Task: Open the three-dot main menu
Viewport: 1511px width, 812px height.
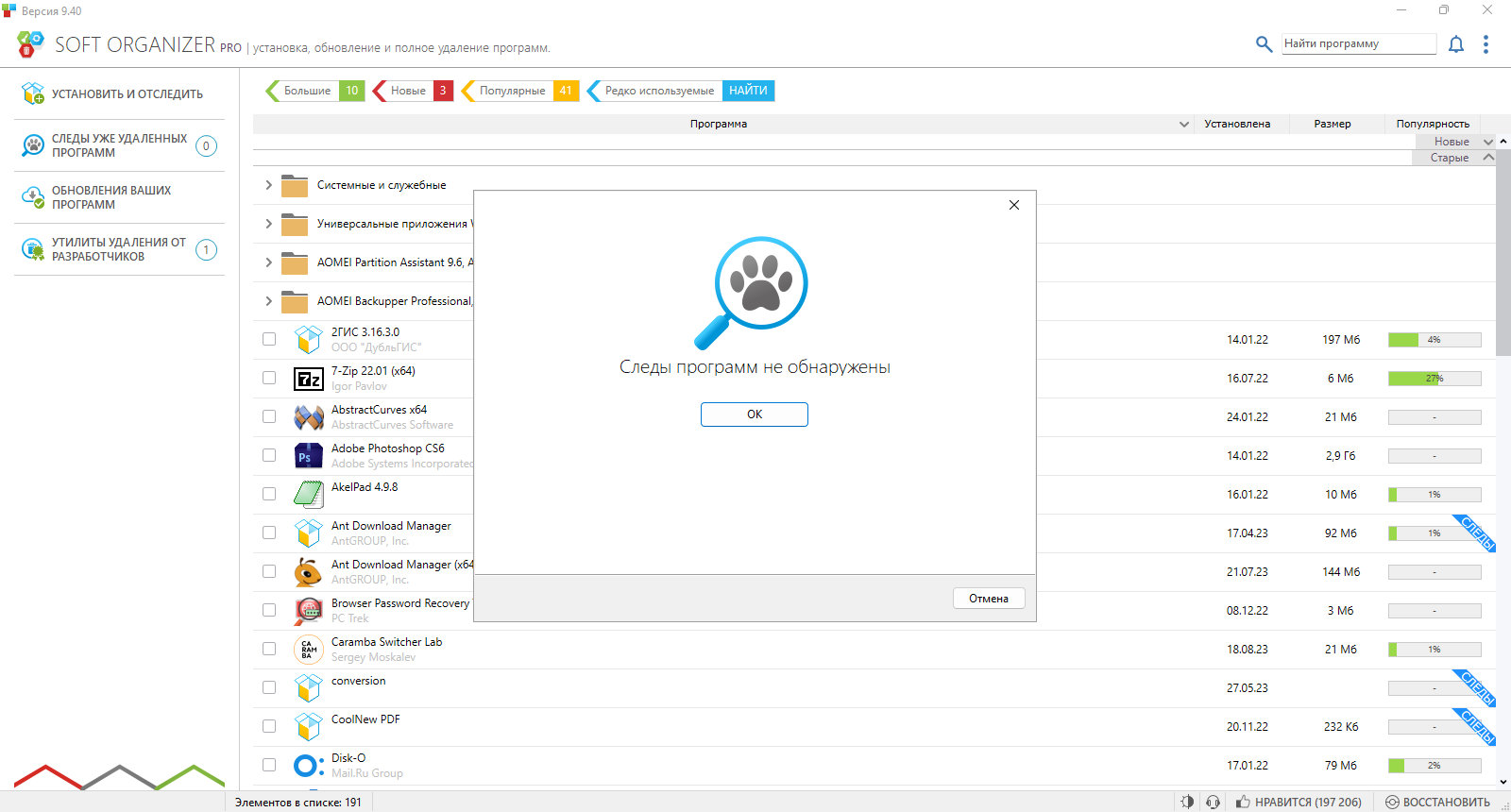Action: coord(1486,44)
